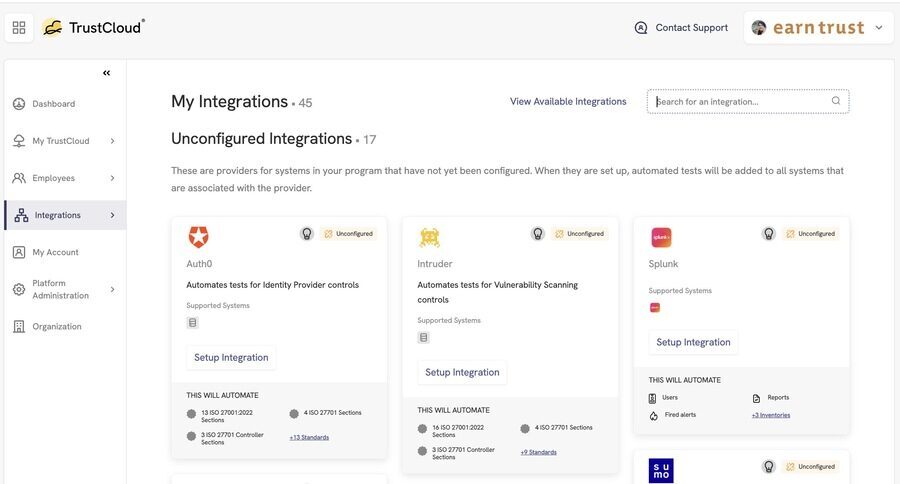Click Auth0 supported system icon
Screen dimensions: 900x484
[193, 323]
